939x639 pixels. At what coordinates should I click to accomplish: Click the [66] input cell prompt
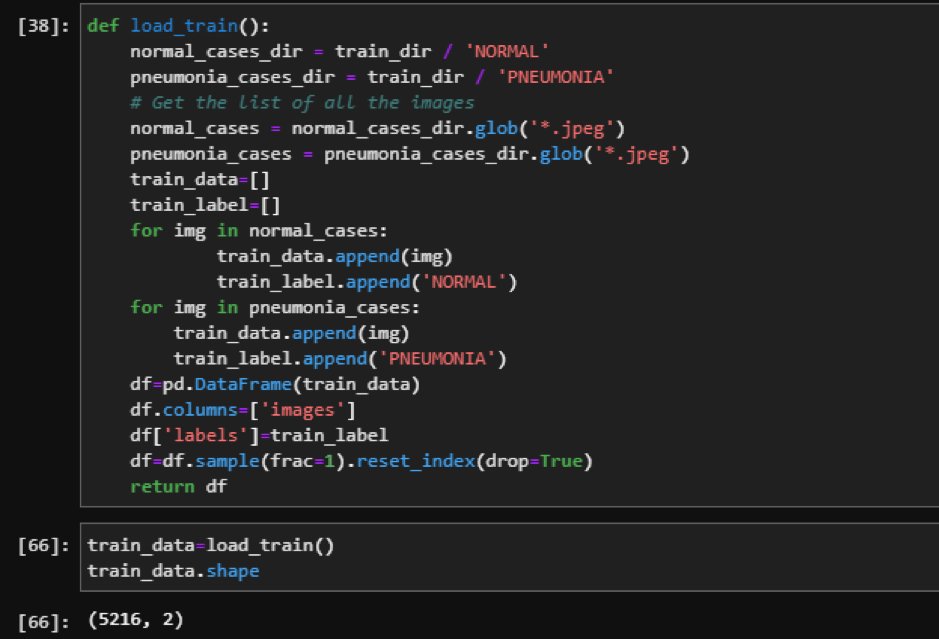(x=43, y=545)
